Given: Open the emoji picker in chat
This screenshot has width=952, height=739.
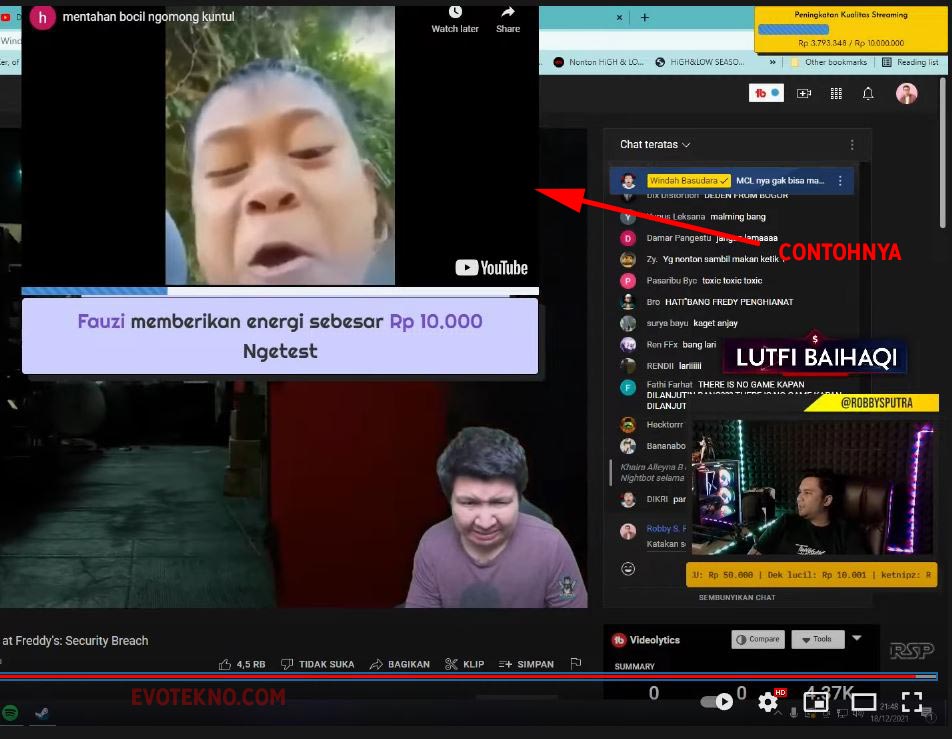Looking at the screenshot, I should [628, 568].
